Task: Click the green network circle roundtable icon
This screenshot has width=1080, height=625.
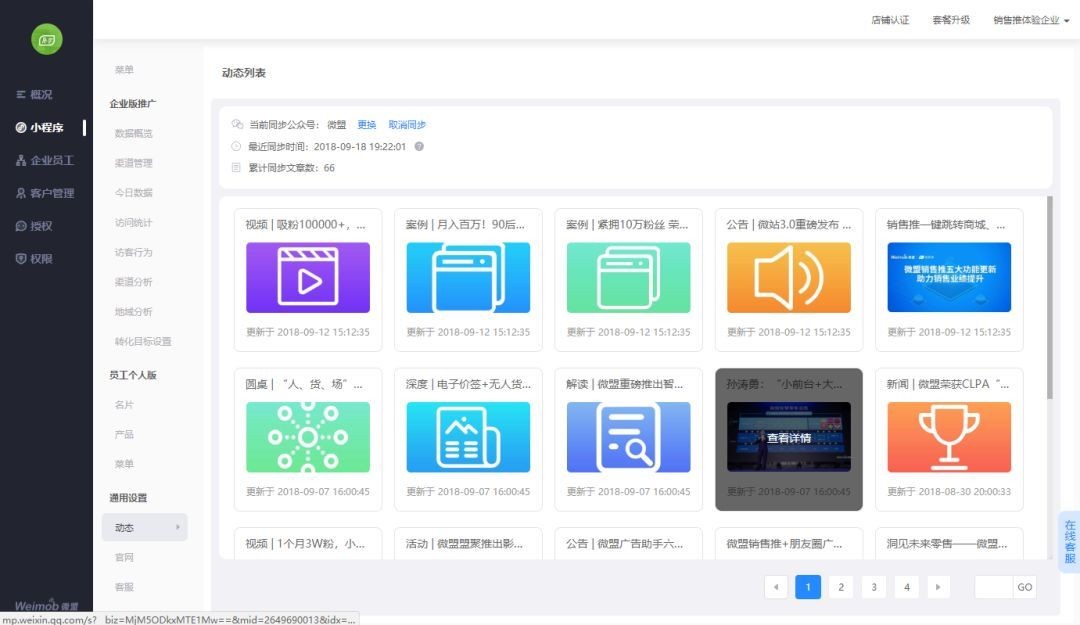Action: 308,437
